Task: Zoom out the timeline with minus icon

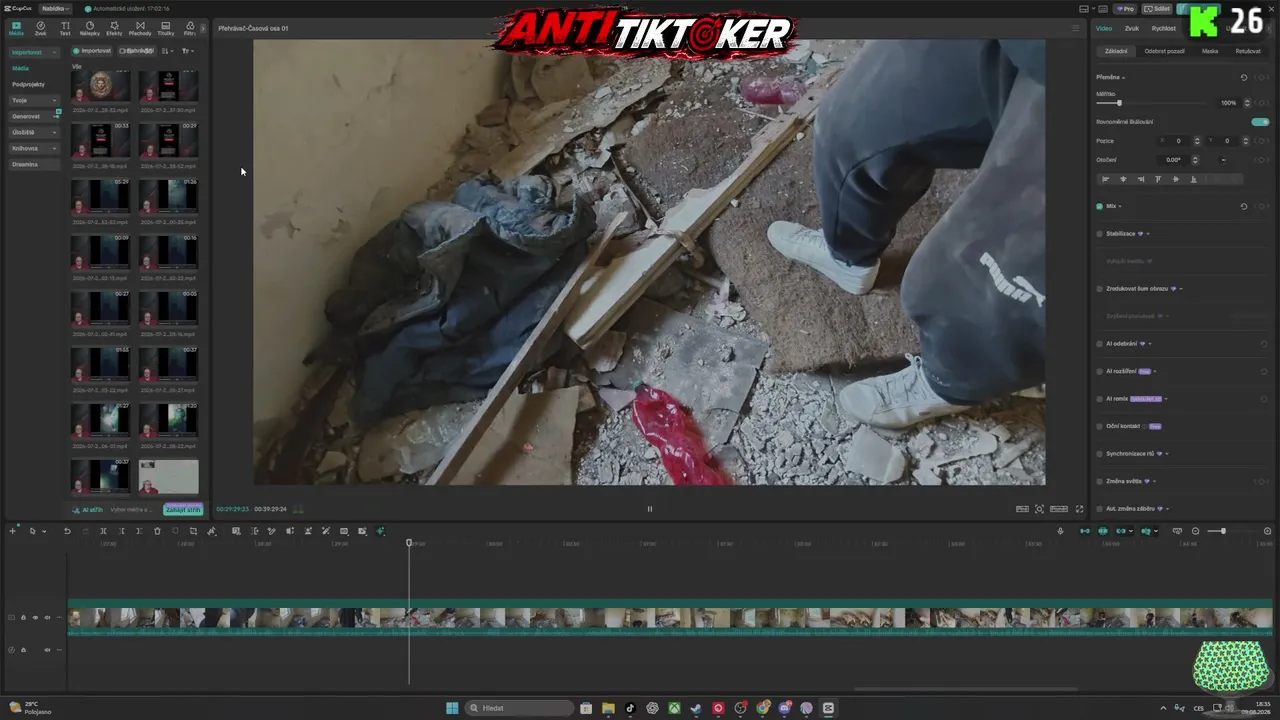Action: coord(1196,531)
